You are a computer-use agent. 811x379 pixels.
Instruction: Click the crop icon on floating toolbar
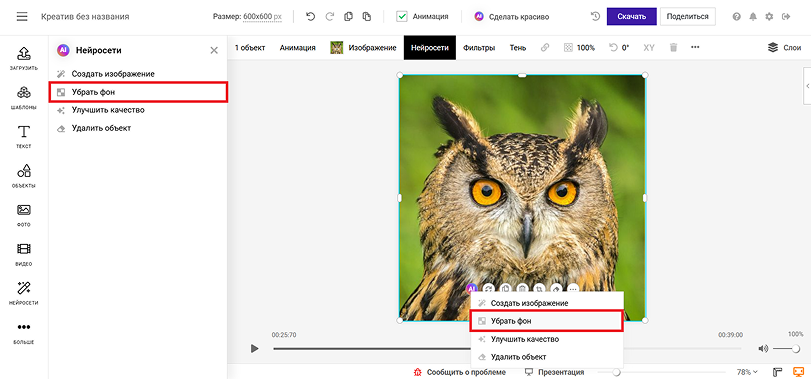[x=539, y=289]
